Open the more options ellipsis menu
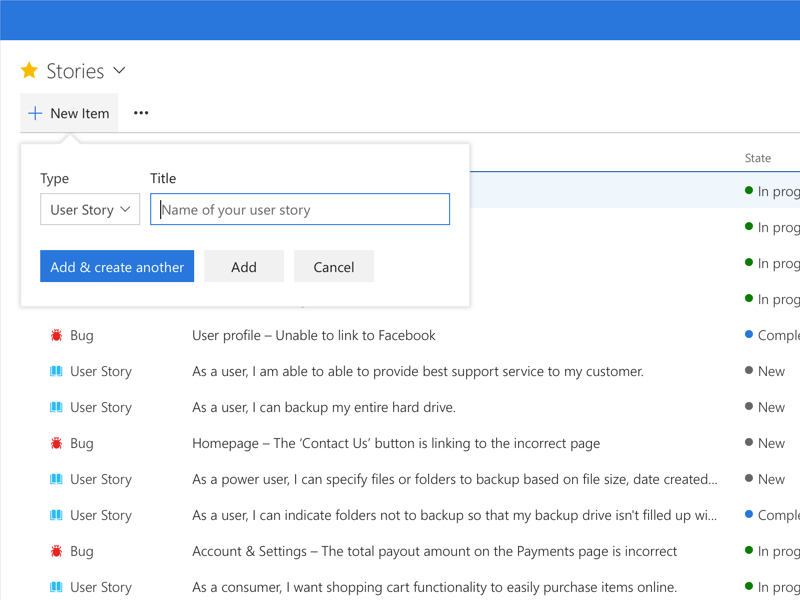This screenshot has height=600, width=800. point(141,113)
